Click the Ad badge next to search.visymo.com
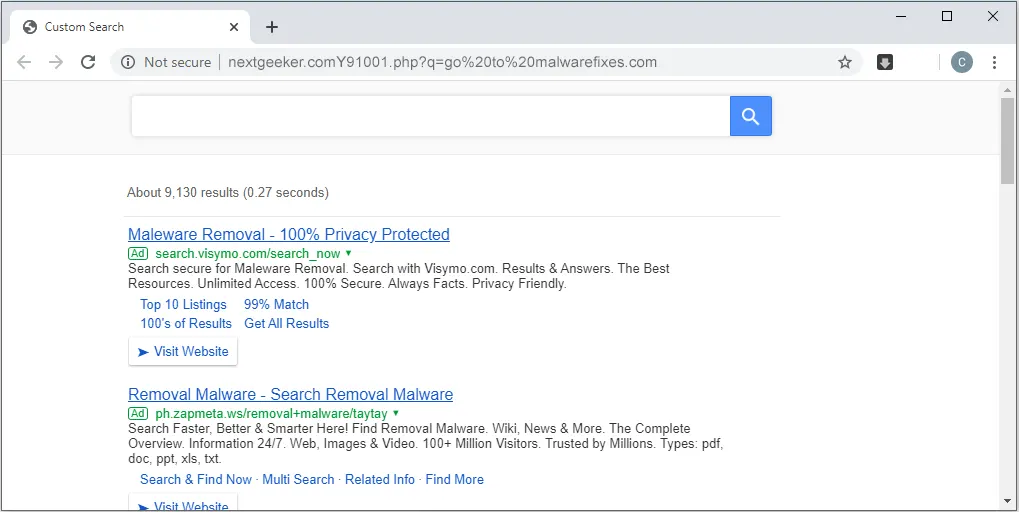 (138, 253)
